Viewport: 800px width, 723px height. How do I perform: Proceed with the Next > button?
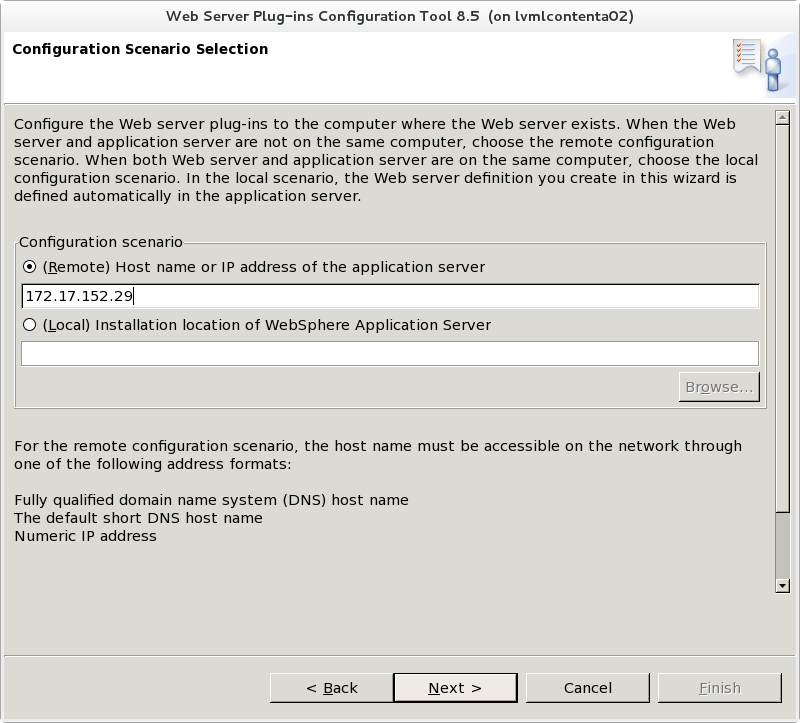click(455, 688)
